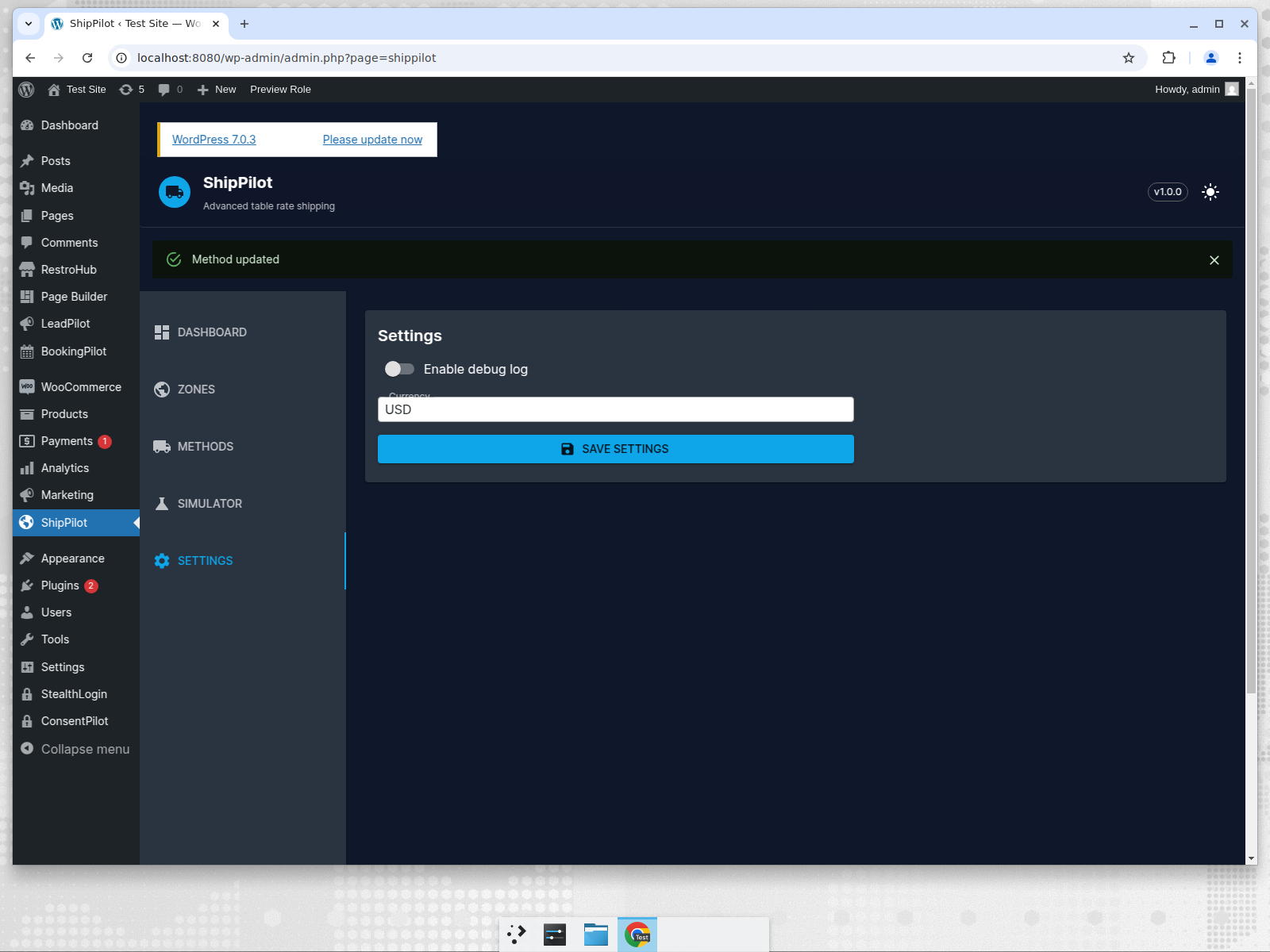
Task: Open the WordPress 7.0.3 link
Action: [x=214, y=140]
